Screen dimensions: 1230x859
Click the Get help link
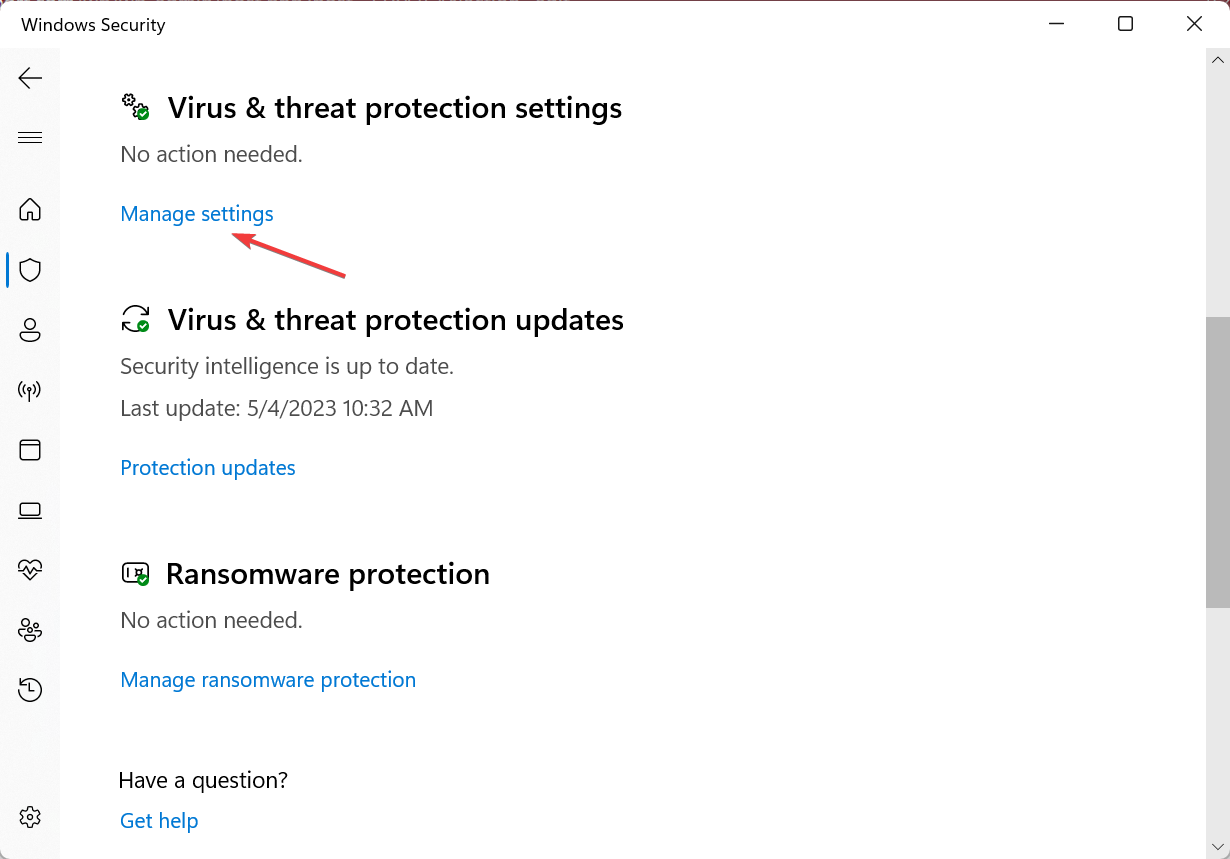pos(158,820)
